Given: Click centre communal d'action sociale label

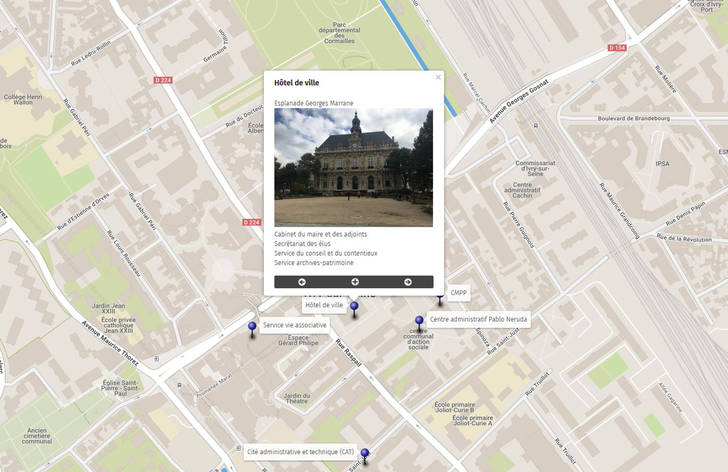Looking at the screenshot, I should pos(418,339).
